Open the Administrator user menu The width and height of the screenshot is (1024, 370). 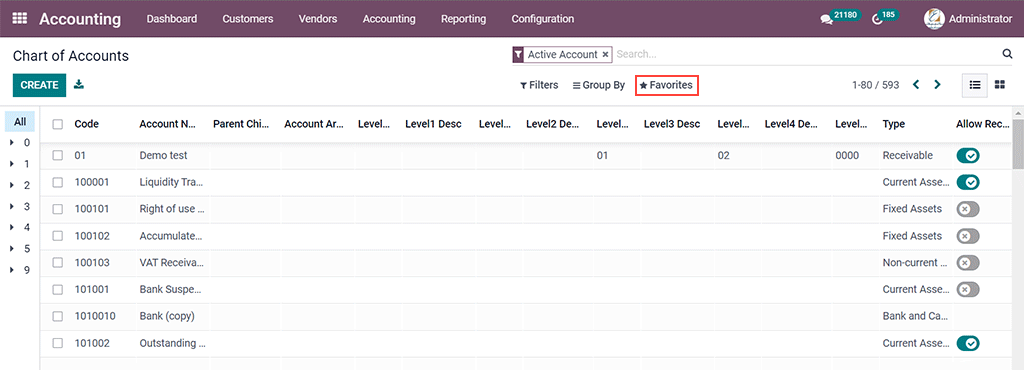(968, 19)
